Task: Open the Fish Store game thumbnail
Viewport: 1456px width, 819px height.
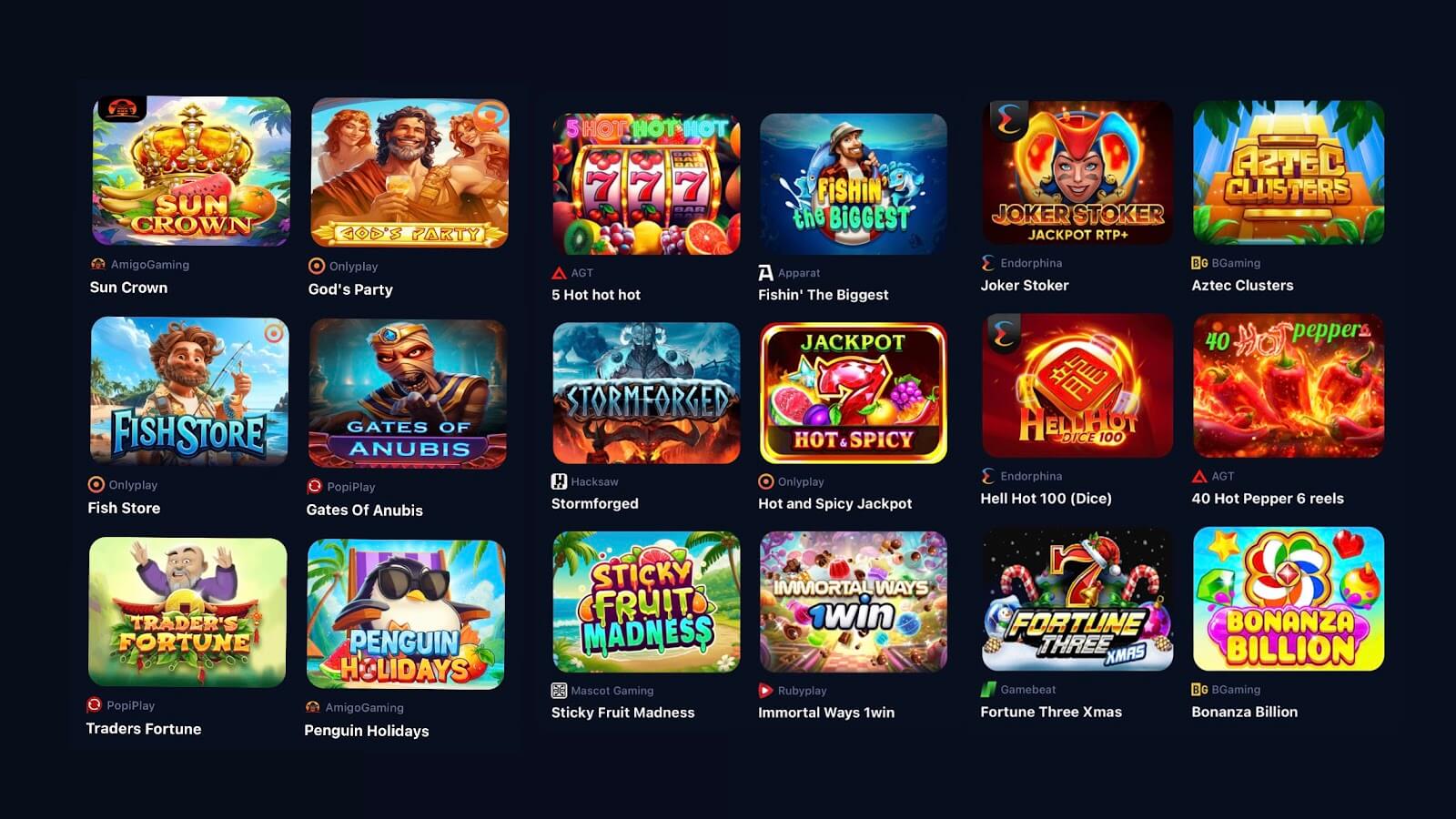Action: coord(189,391)
